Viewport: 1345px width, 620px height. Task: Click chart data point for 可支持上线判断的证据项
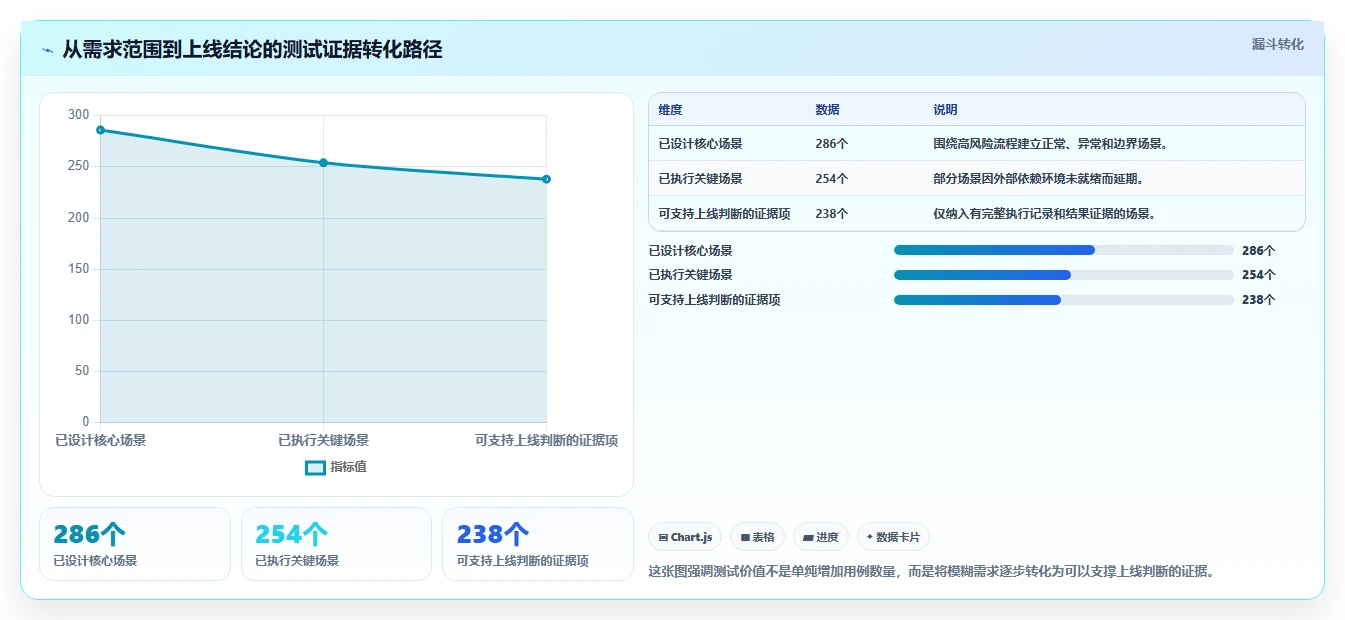[x=546, y=179]
